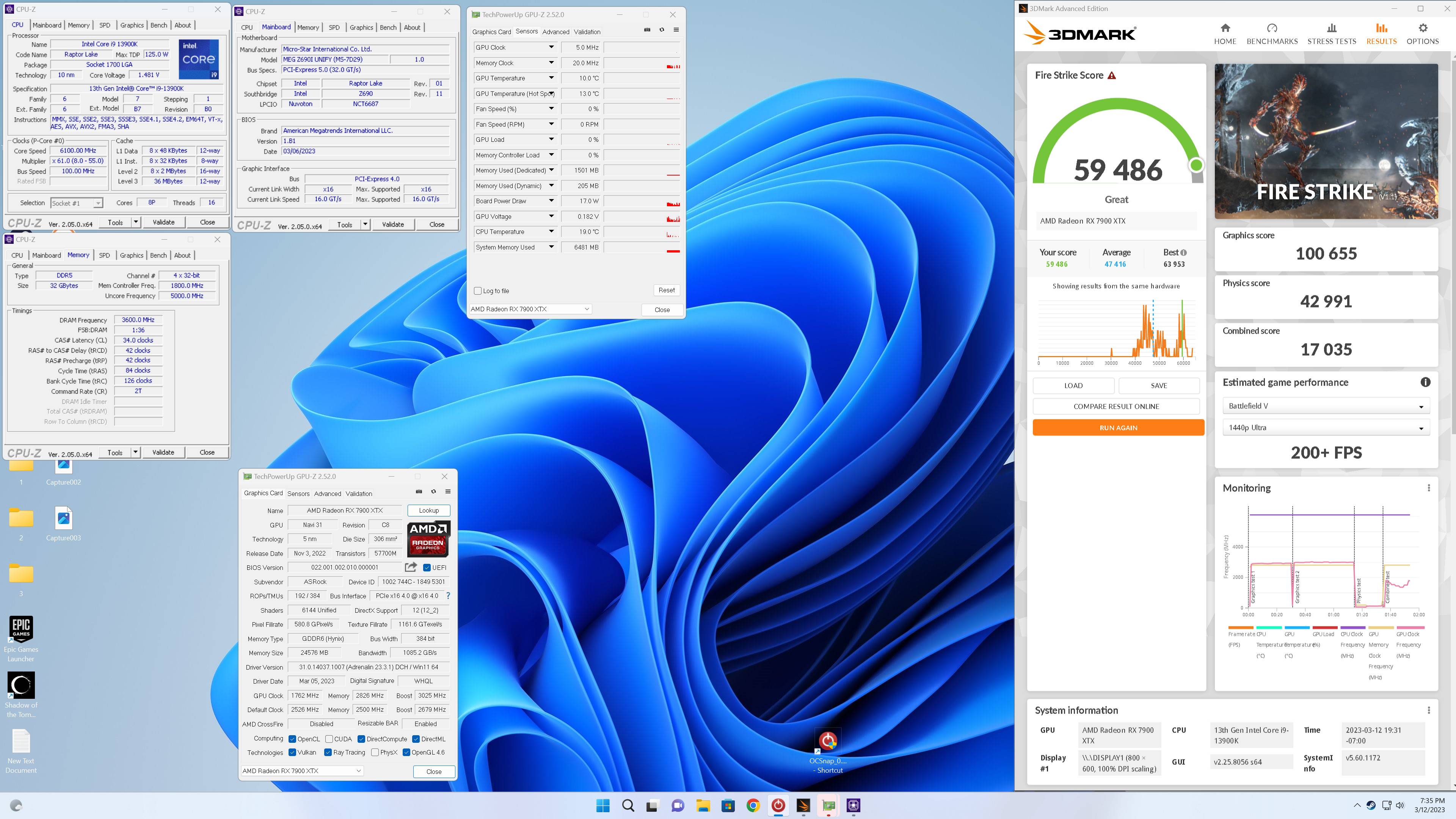Open GPU-Z Sensors hamburger menu

[x=676, y=30]
